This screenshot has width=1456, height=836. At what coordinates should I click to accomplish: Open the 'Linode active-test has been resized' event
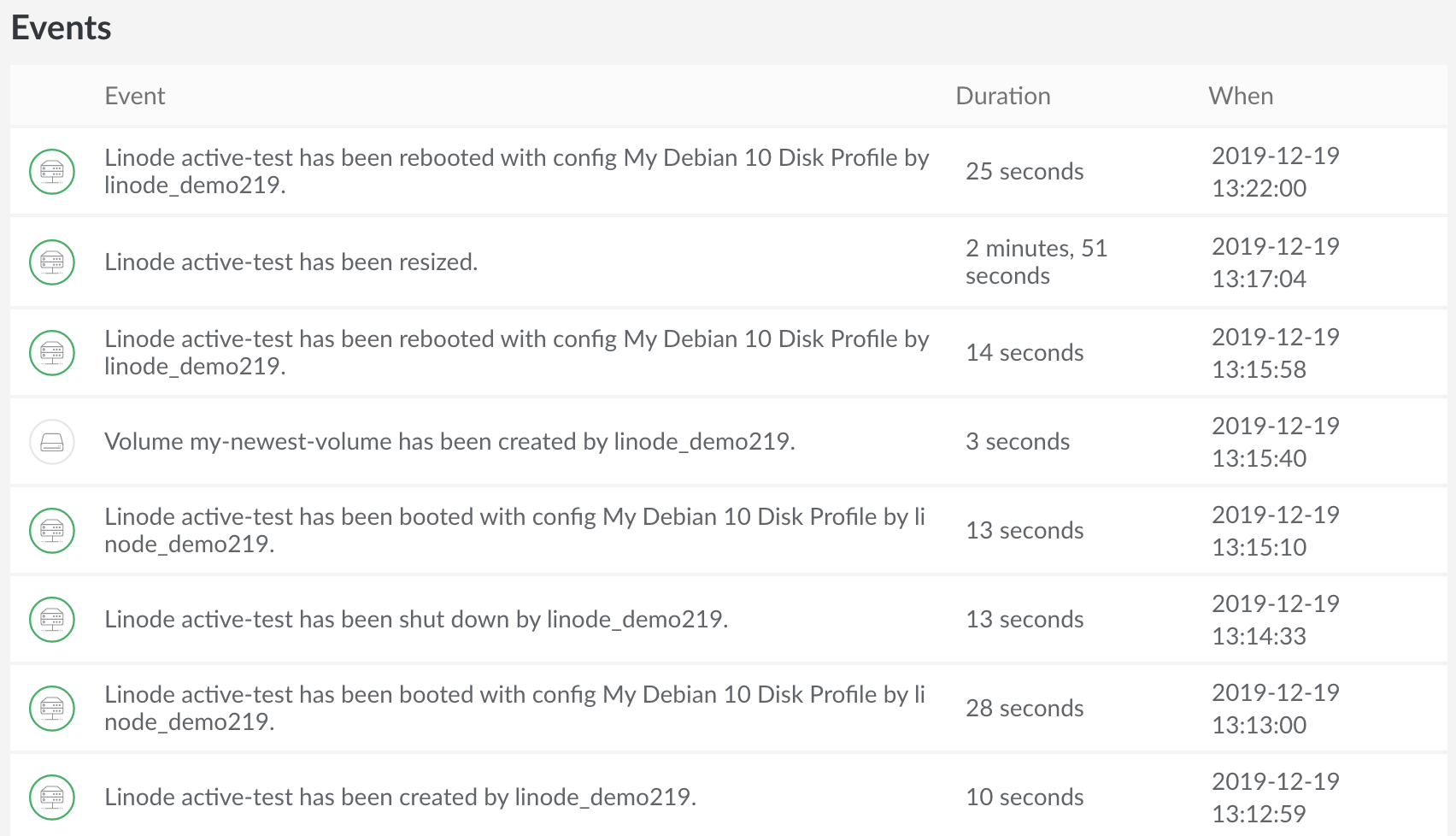(291, 262)
